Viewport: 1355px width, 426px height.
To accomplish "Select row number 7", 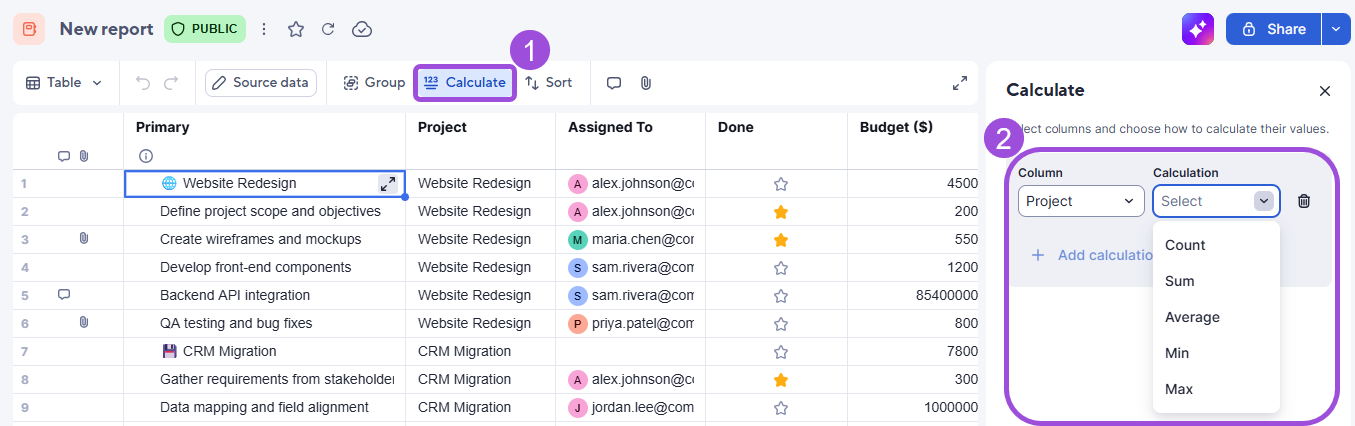I will (x=24, y=352).
